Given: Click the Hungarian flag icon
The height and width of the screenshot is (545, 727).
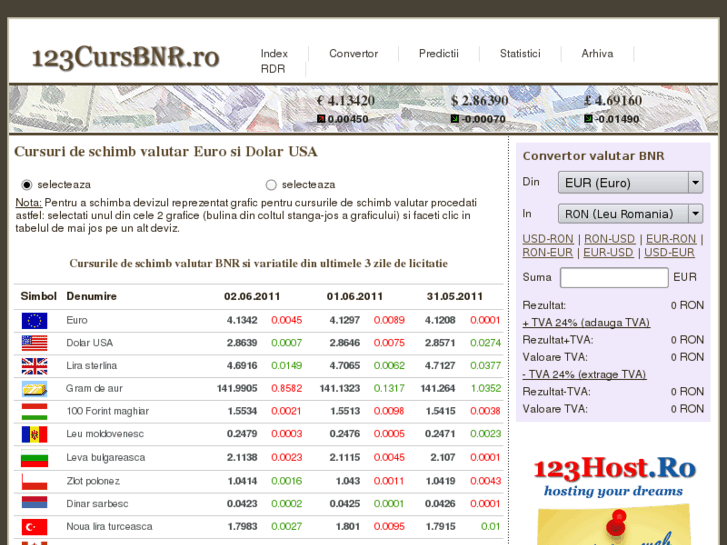Looking at the screenshot, I should [34, 411].
